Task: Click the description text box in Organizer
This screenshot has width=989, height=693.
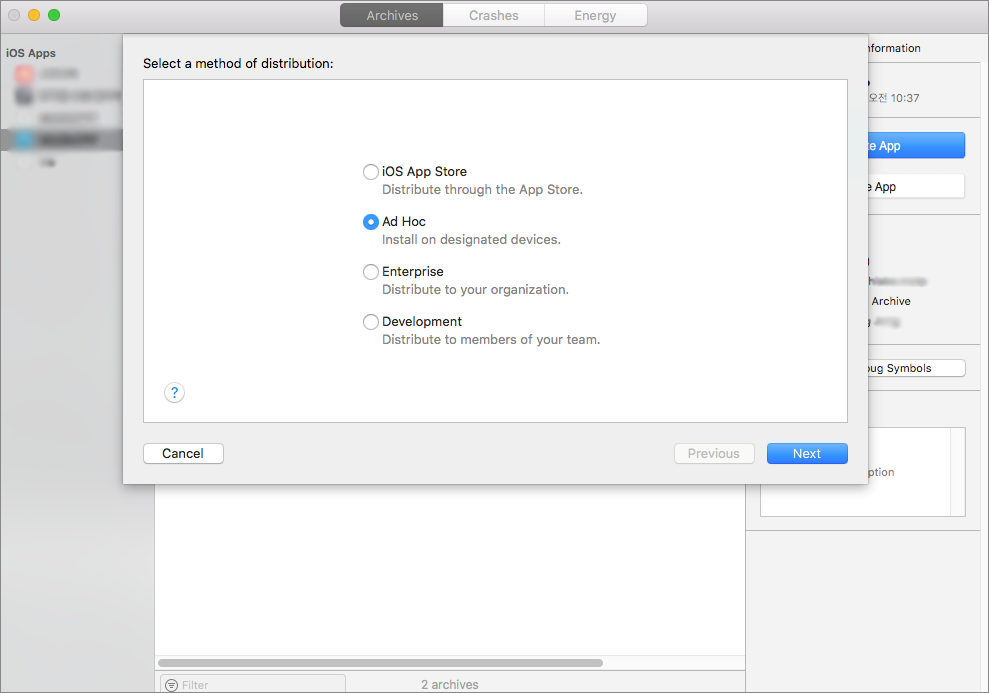Action: (x=862, y=472)
